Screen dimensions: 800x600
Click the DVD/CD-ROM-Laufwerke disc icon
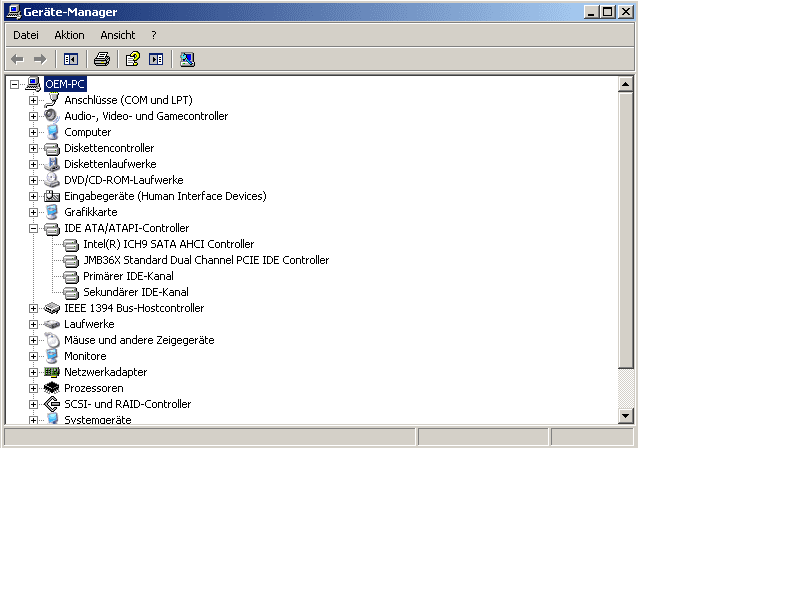coord(52,180)
